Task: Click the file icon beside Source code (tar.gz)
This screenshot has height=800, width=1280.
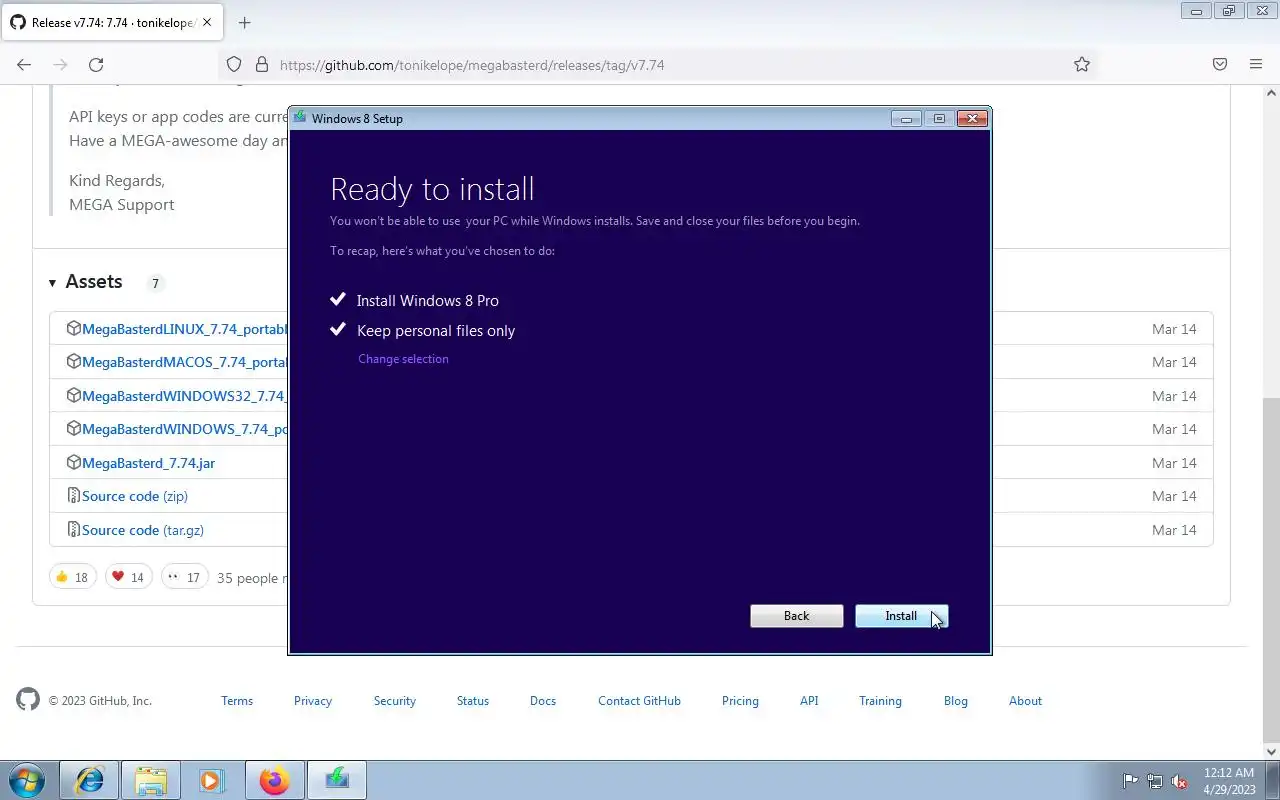Action: [x=73, y=530]
